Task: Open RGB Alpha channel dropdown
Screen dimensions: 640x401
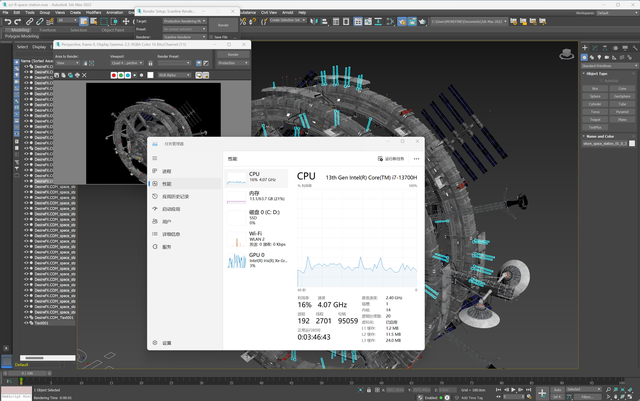Action: pos(174,75)
